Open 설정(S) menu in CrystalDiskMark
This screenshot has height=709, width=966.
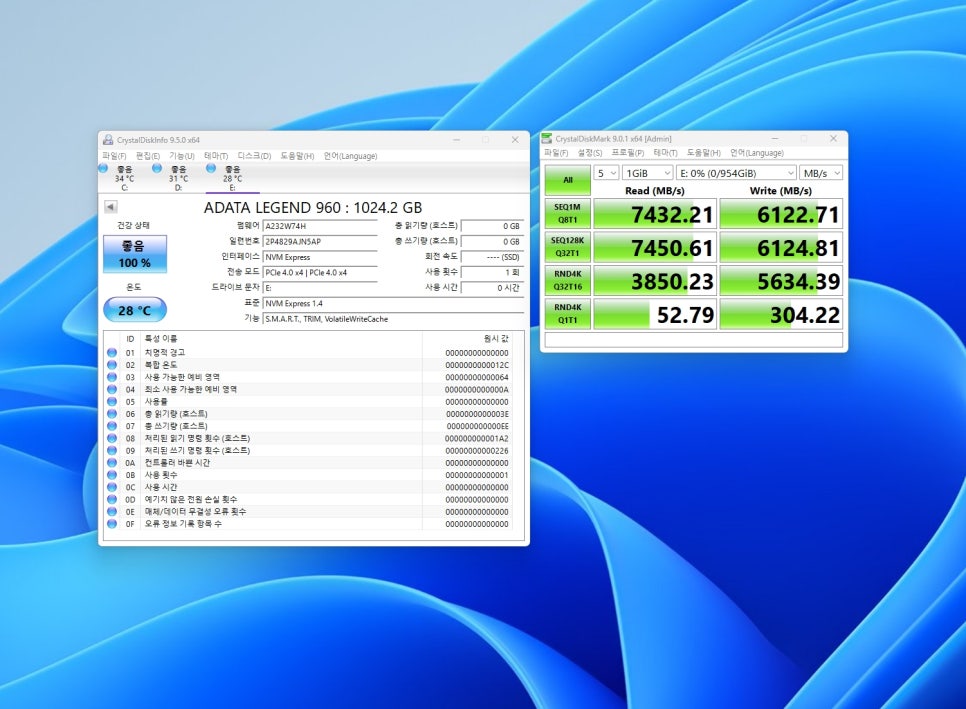[588, 153]
